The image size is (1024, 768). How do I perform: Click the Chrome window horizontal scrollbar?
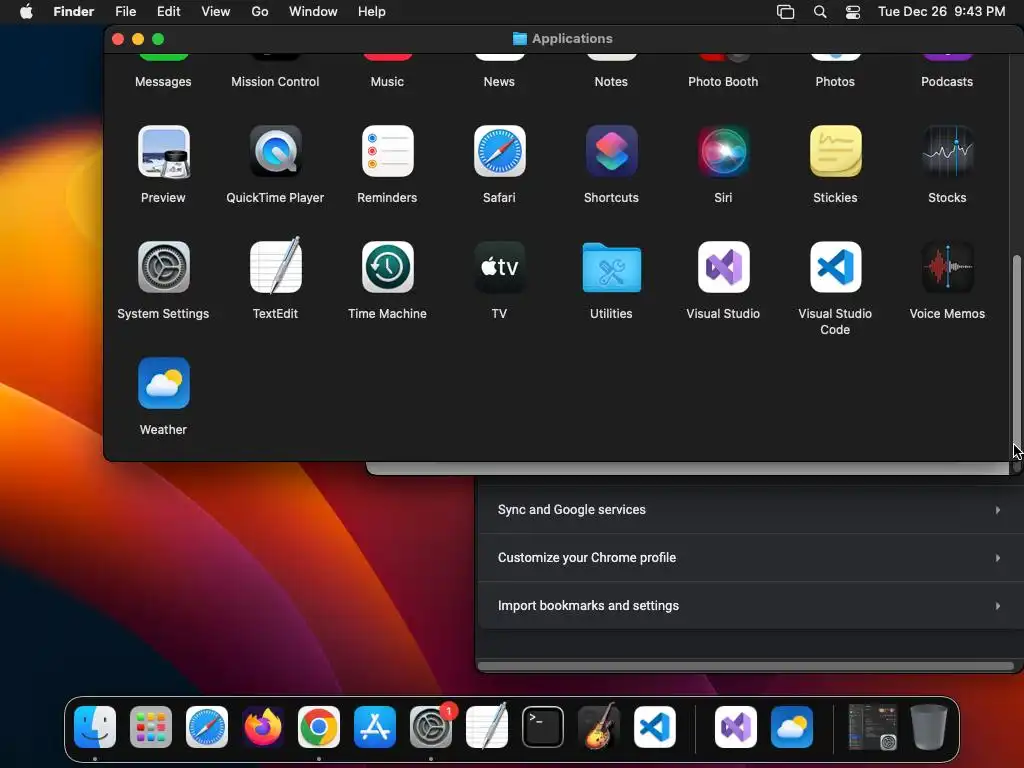pyautogui.click(x=746, y=666)
